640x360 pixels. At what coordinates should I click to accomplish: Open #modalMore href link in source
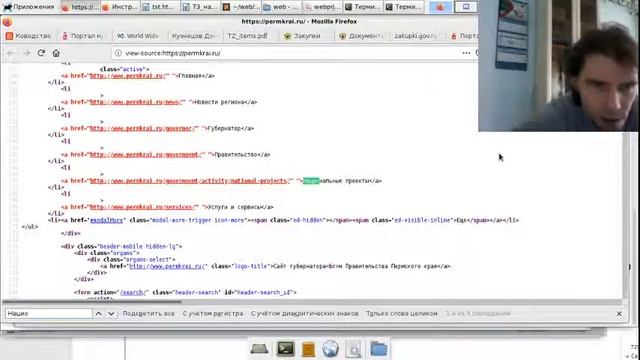click(x=106, y=220)
